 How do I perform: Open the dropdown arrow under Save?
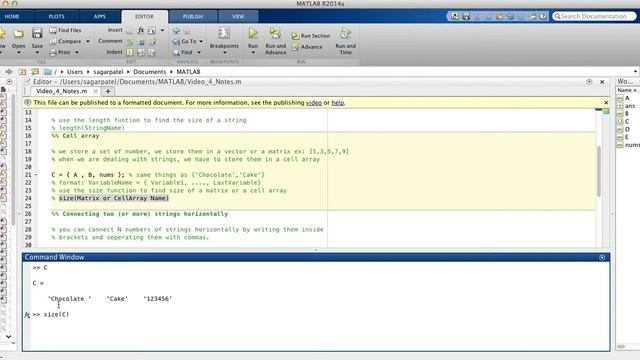click(37, 53)
